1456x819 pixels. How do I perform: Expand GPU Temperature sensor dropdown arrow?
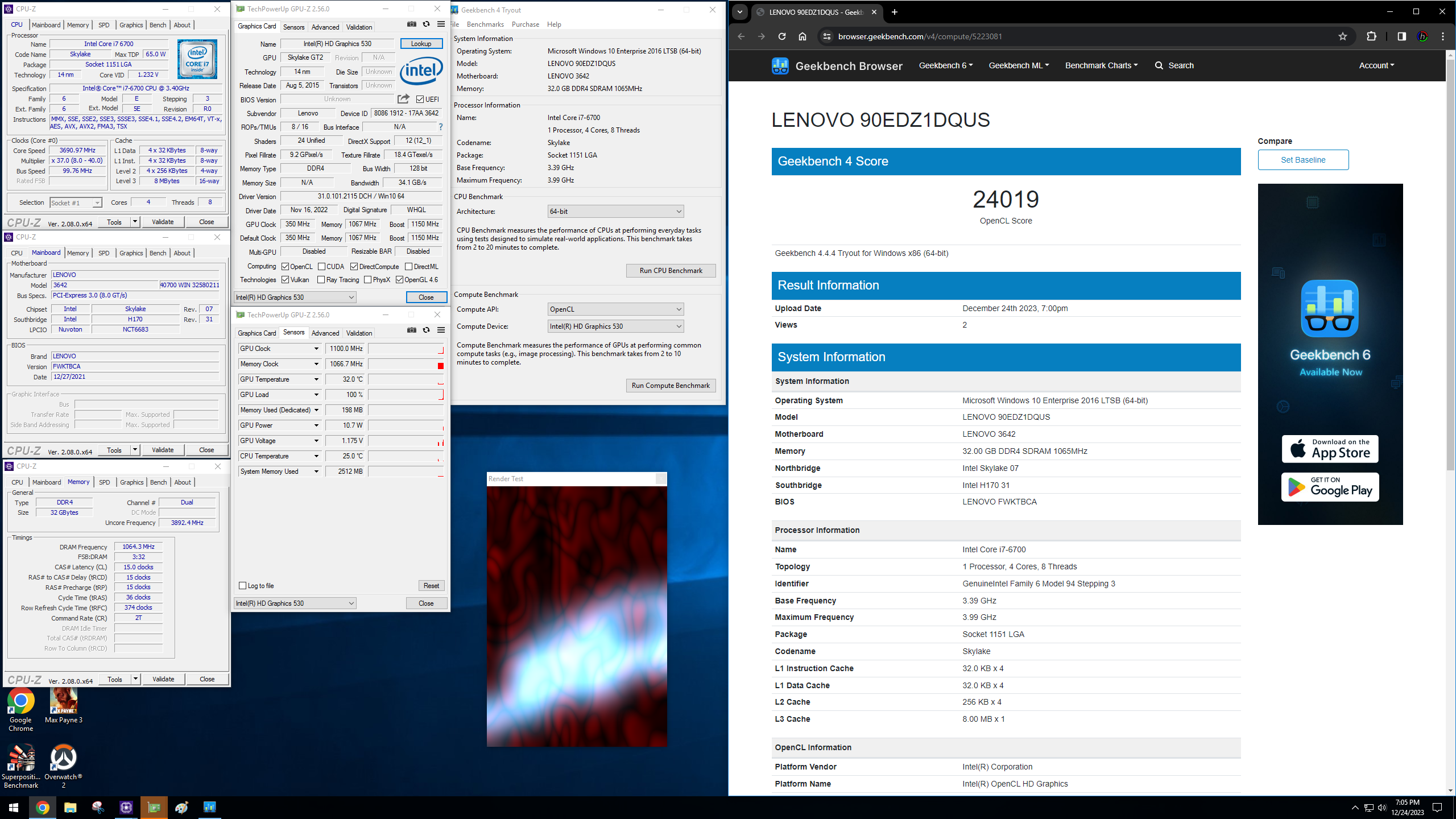pyautogui.click(x=317, y=379)
